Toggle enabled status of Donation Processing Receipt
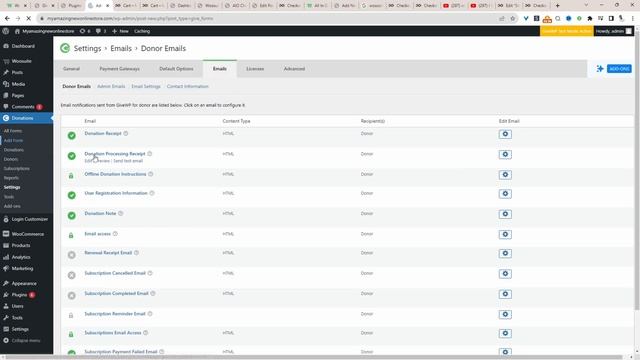This screenshot has height=360, width=640. 71,156
